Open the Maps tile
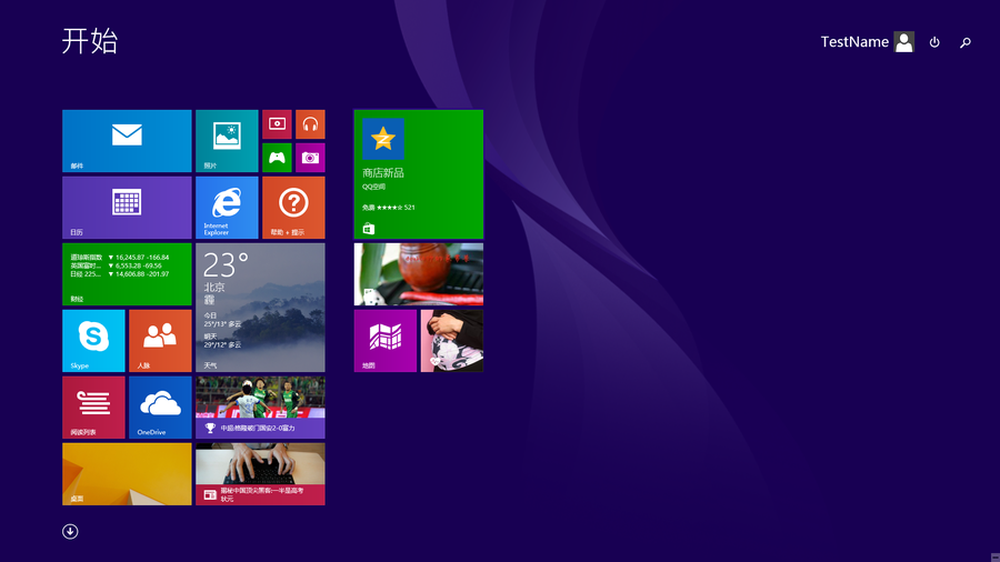This screenshot has width=1000, height=562. tap(385, 341)
